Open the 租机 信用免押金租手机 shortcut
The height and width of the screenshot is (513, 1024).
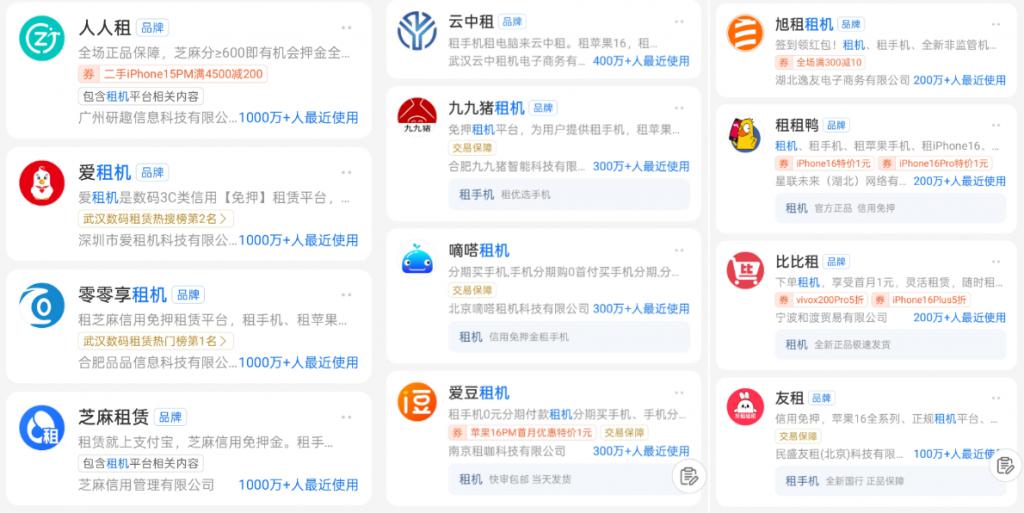tap(569, 337)
